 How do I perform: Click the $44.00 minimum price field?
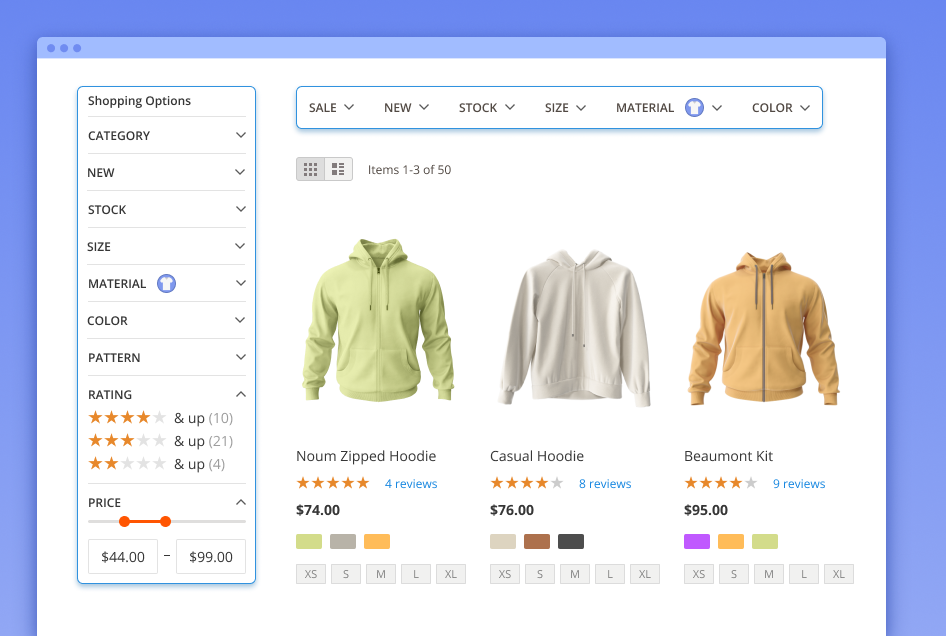[x=122, y=556]
